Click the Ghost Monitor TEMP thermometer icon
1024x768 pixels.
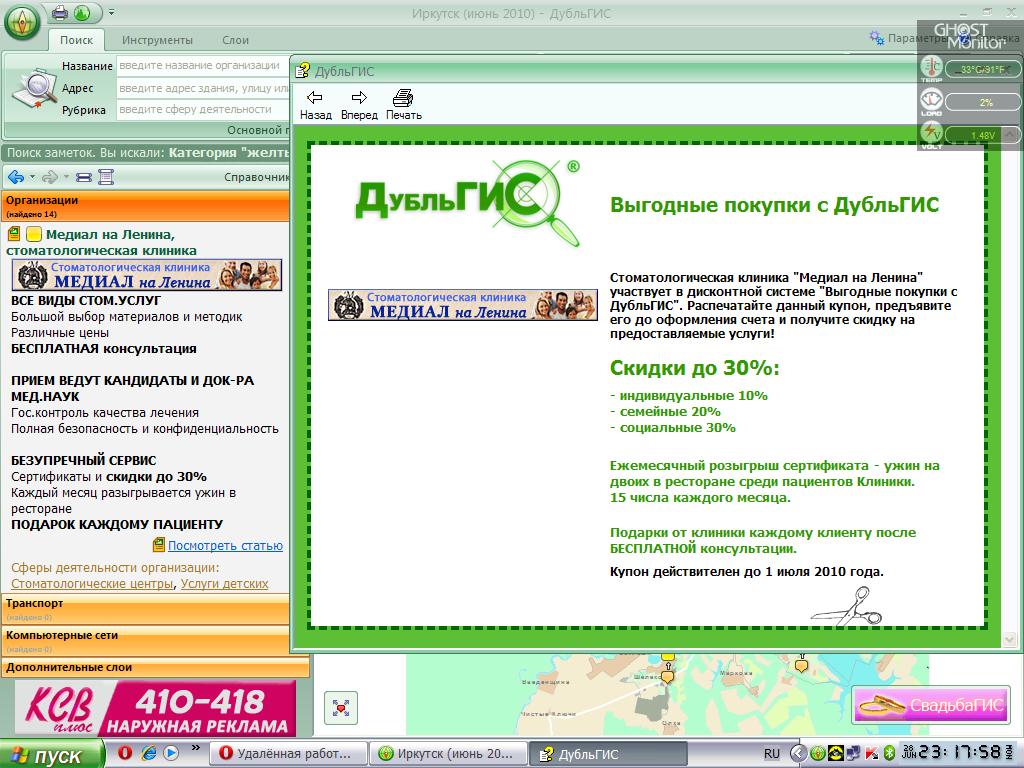(931, 68)
